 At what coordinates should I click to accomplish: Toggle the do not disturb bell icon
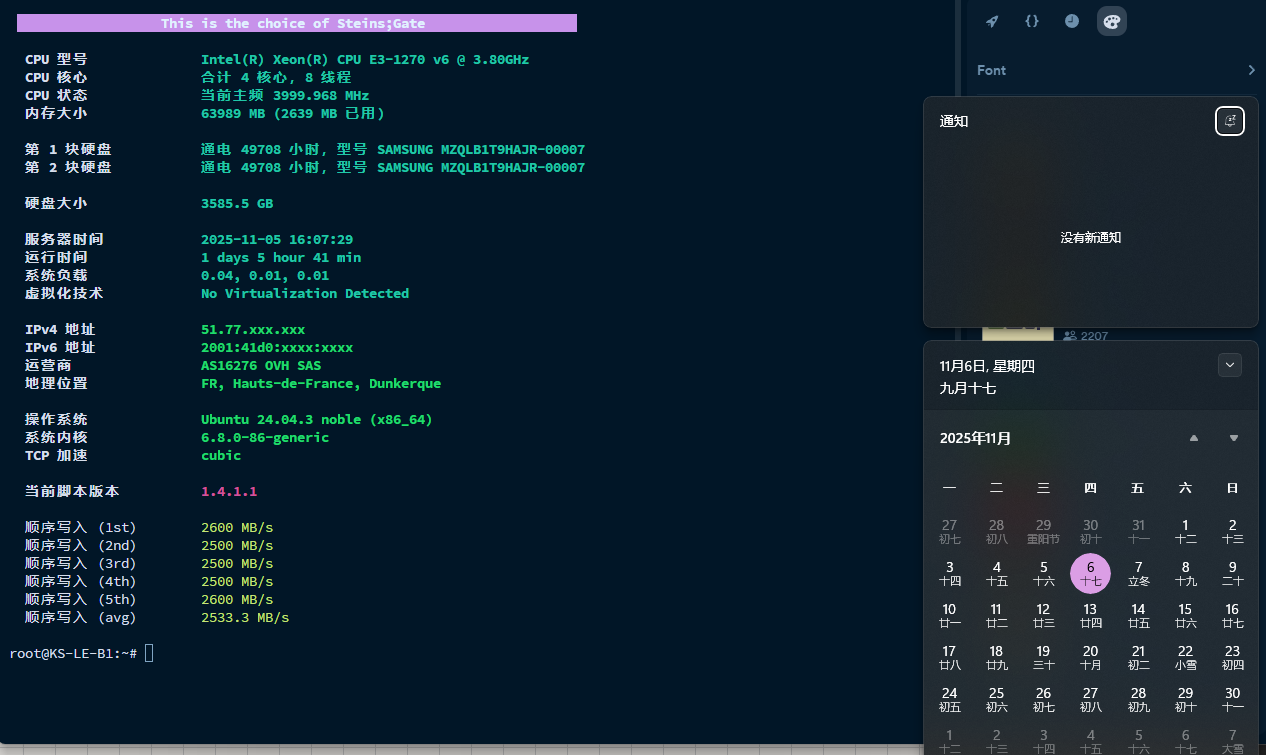1230,121
